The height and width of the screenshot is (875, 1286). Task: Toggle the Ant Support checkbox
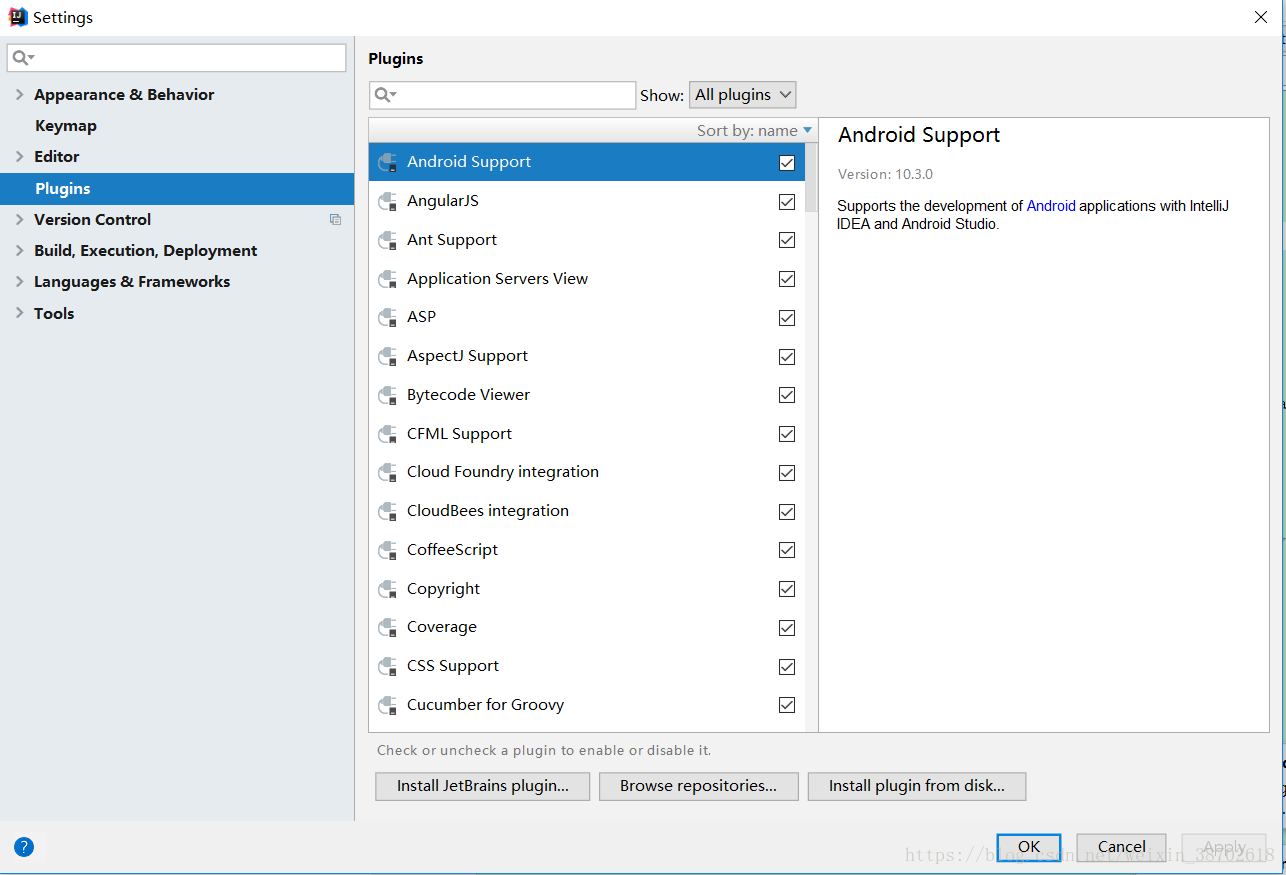787,240
